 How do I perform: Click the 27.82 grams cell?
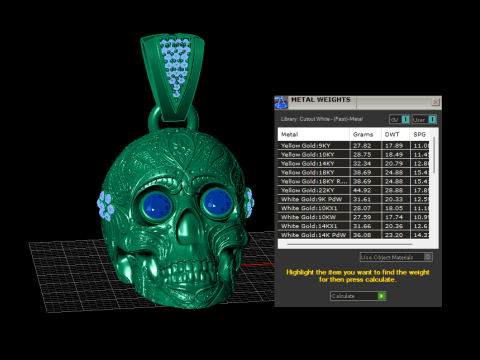click(x=365, y=146)
